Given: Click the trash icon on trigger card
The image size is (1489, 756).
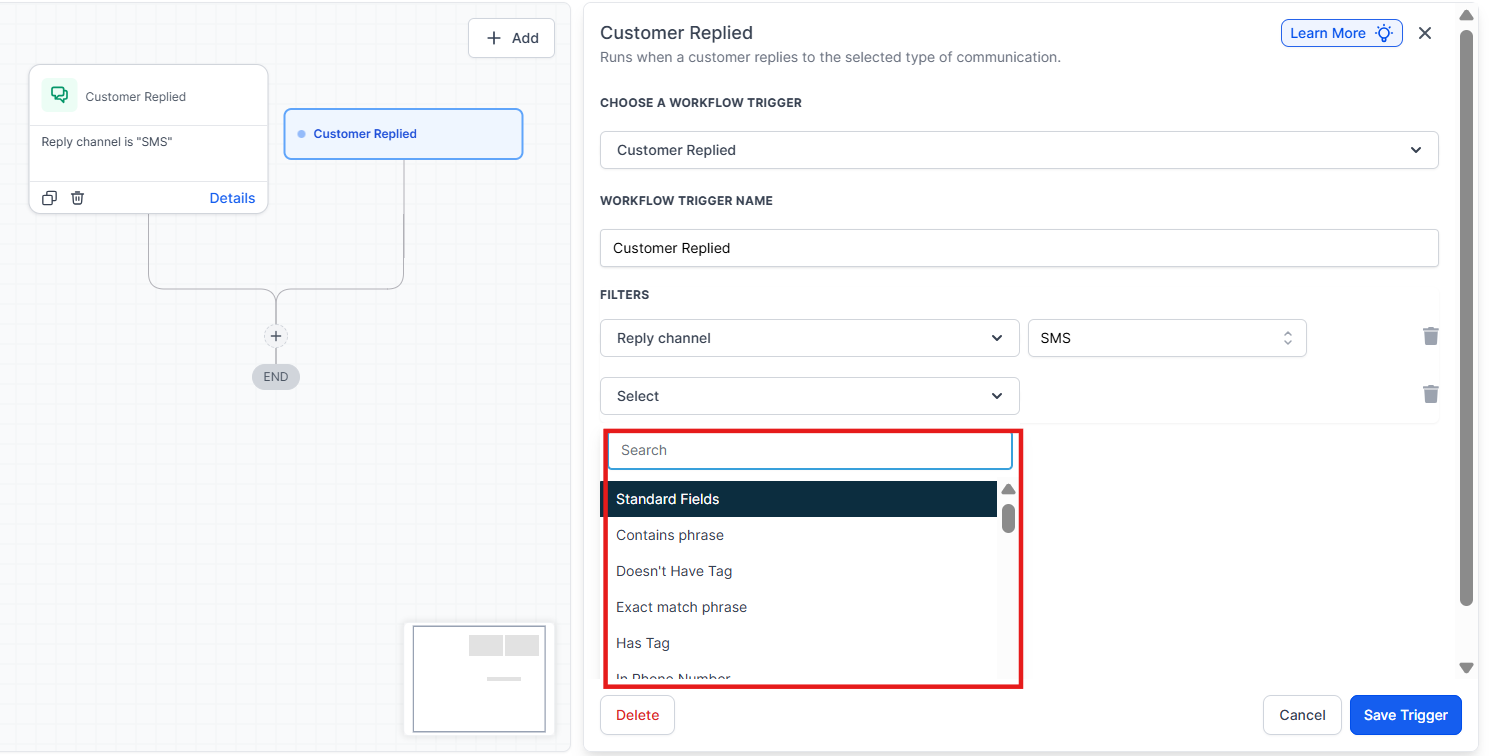Looking at the screenshot, I should 77,198.
